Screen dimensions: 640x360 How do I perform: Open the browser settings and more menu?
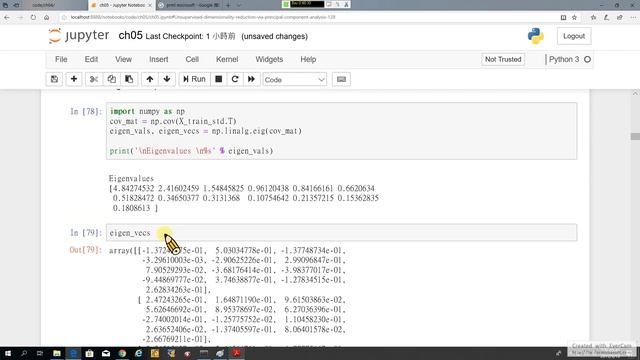[x=633, y=18]
